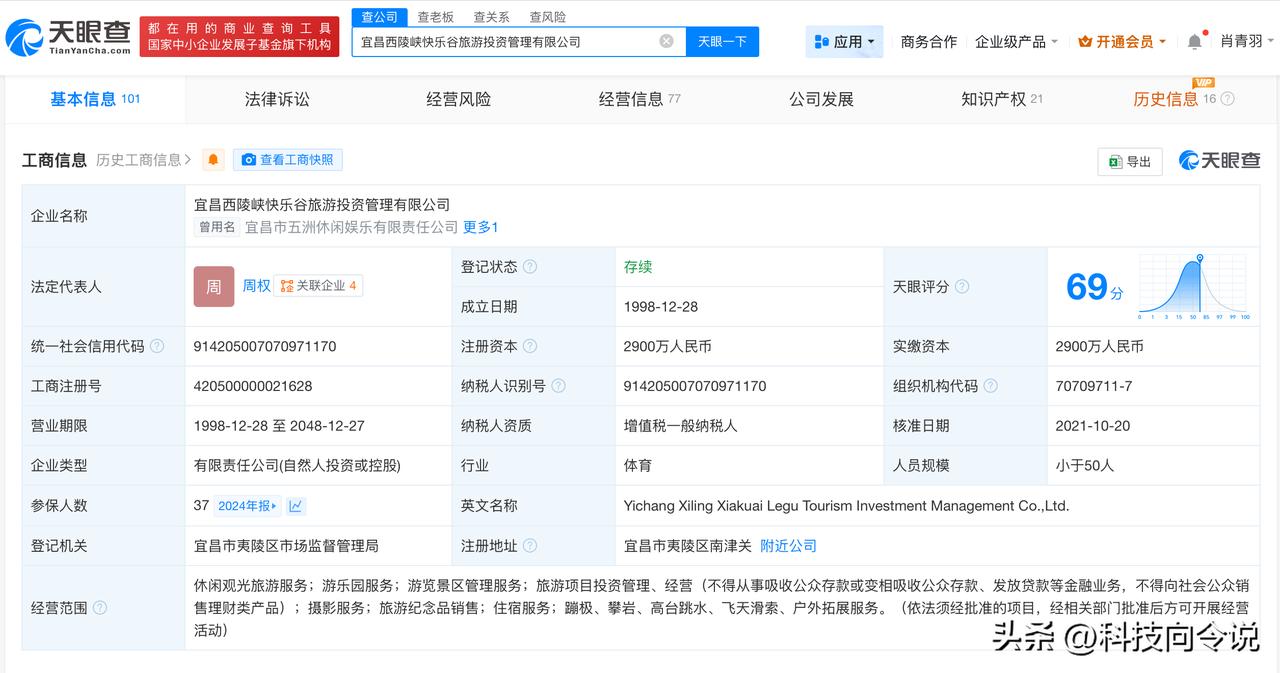Click the help icon beside 纳税人识别号
The image size is (1280, 673).
pyautogui.click(x=558, y=386)
